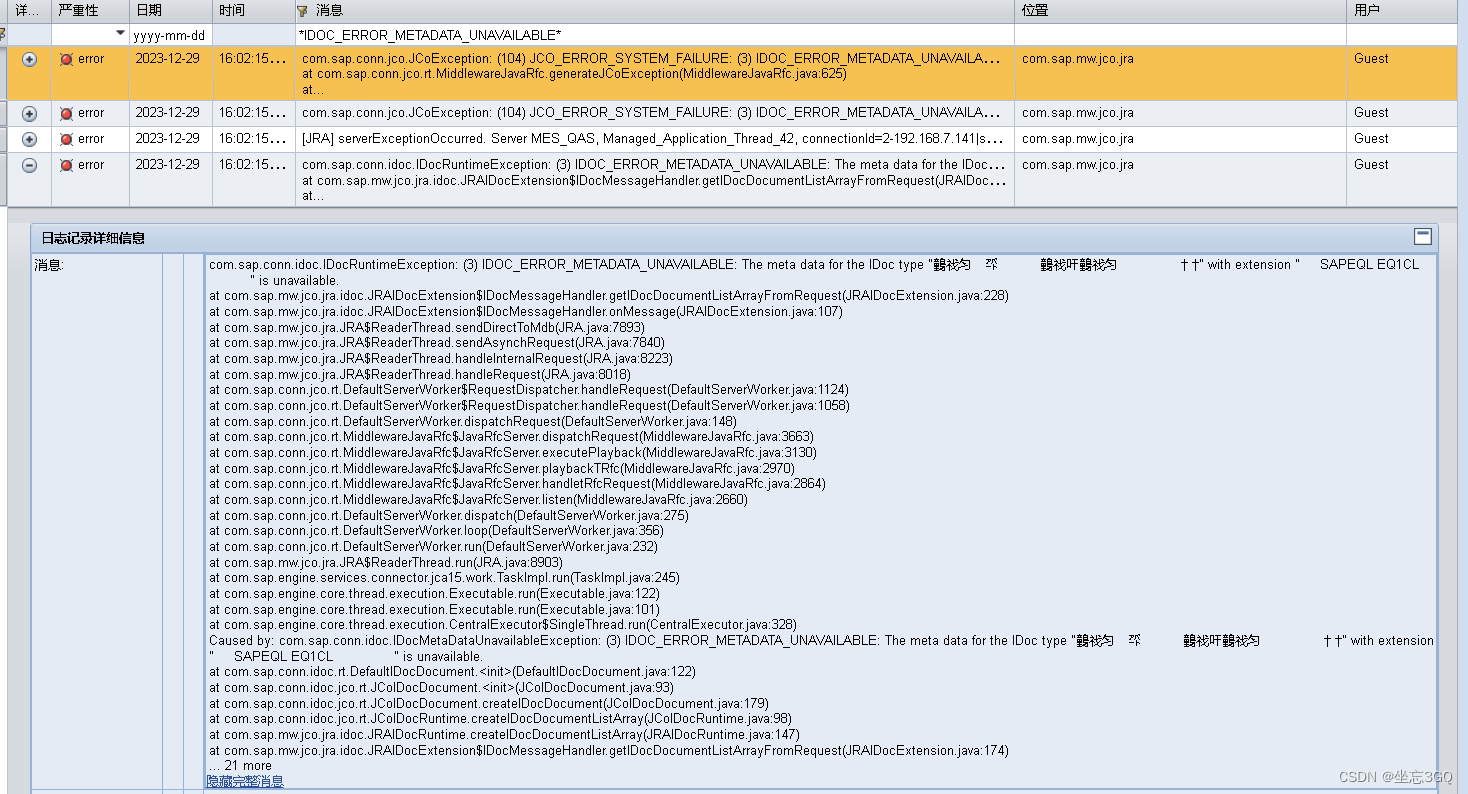Collapse the expanded IDocRuntimeException log row
Screen dimensions: 1468x794
[29, 164]
